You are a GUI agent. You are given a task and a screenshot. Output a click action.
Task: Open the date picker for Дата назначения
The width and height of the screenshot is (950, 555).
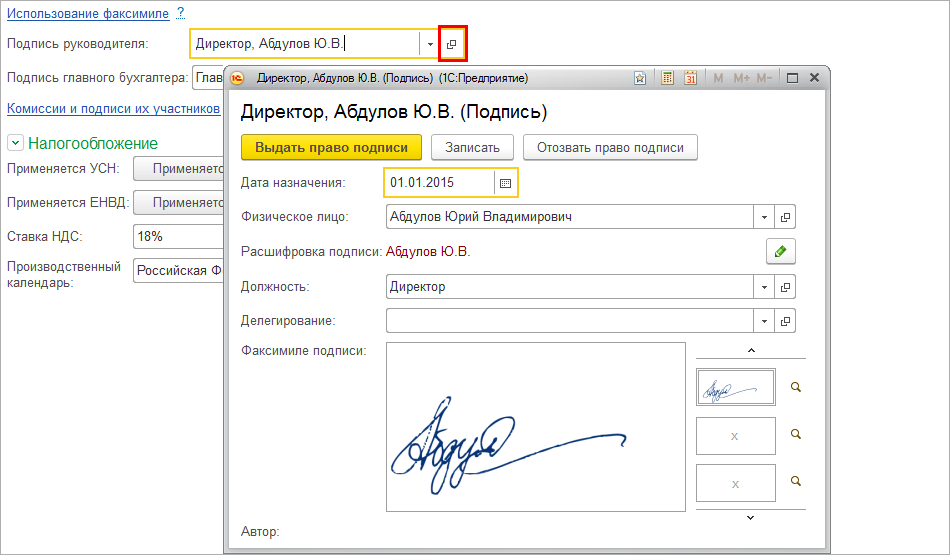tap(505, 183)
